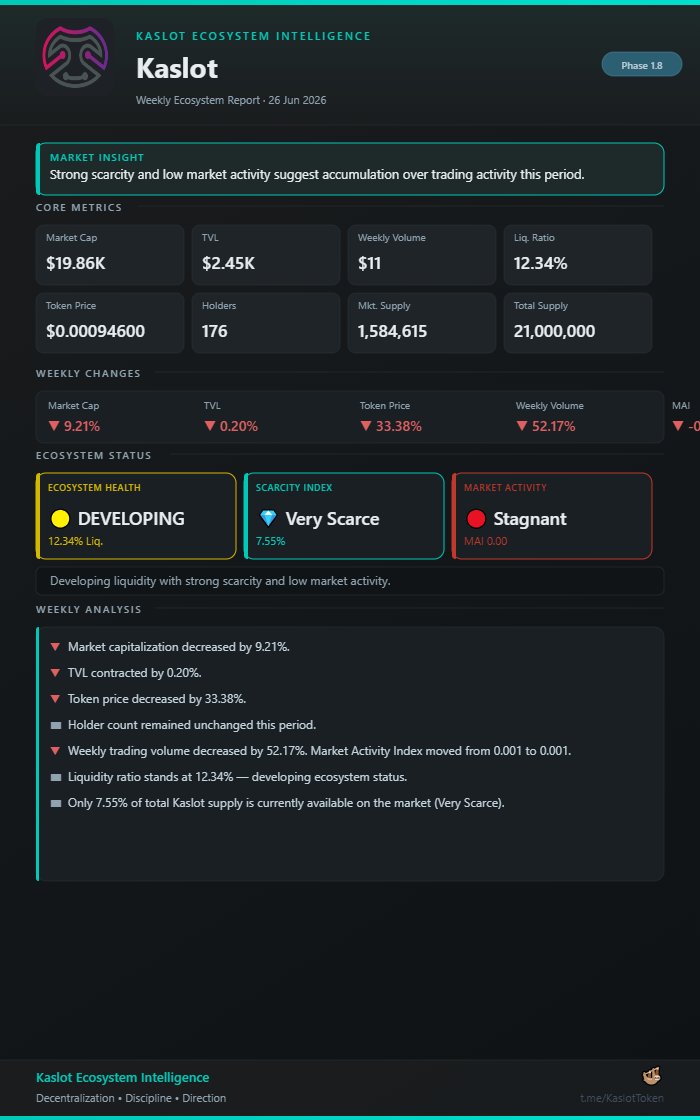Click the red triangle before 'Token price decreased'

[55, 699]
